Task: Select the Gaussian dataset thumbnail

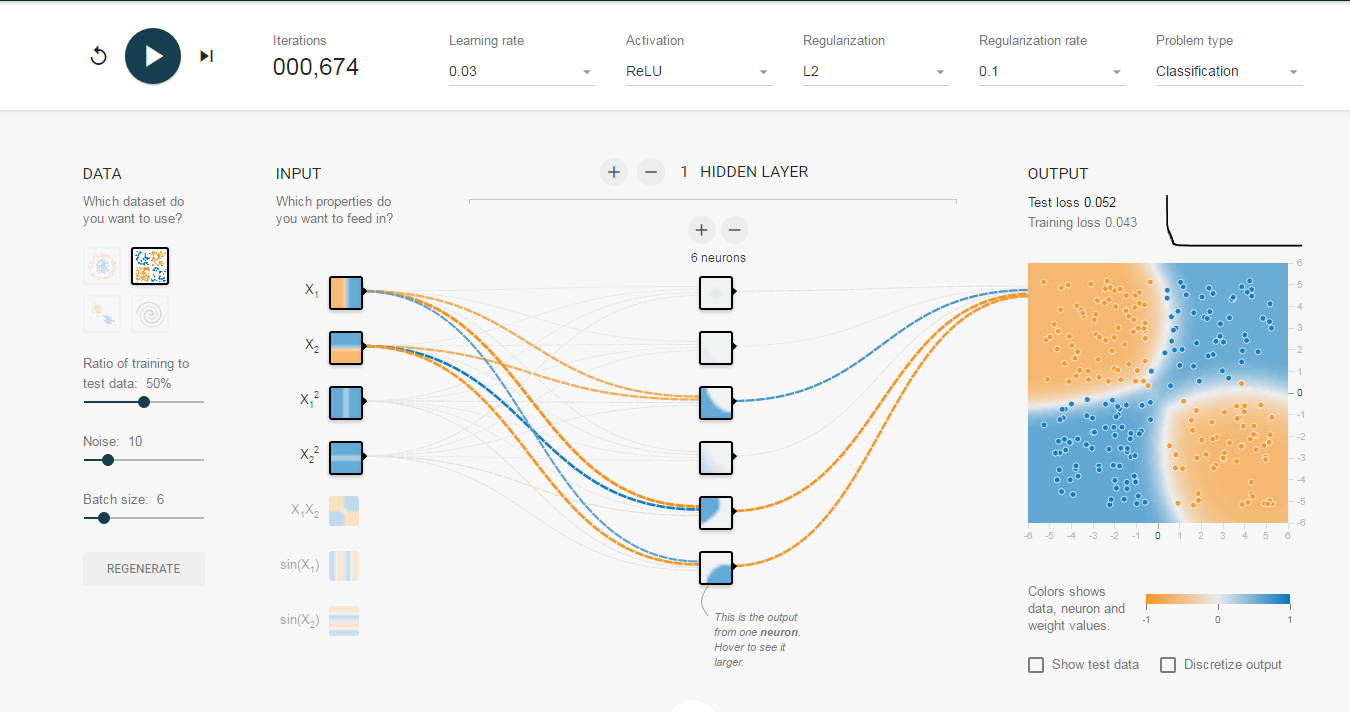Action: click(x=102, y=314)
